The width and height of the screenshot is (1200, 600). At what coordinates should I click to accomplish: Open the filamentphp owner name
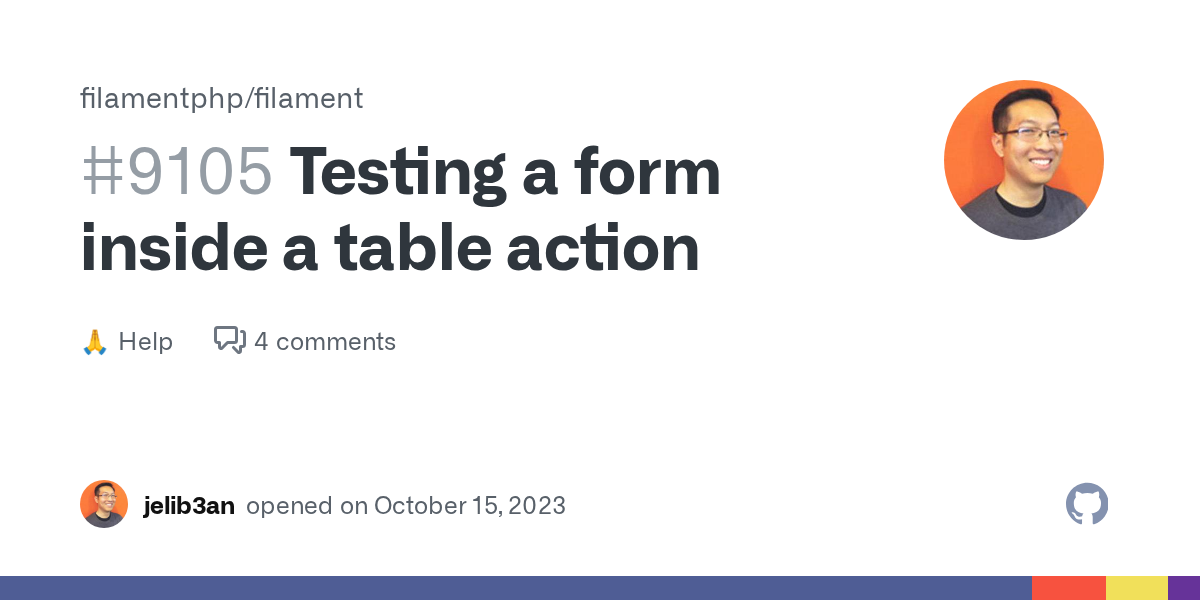[162, 99]
